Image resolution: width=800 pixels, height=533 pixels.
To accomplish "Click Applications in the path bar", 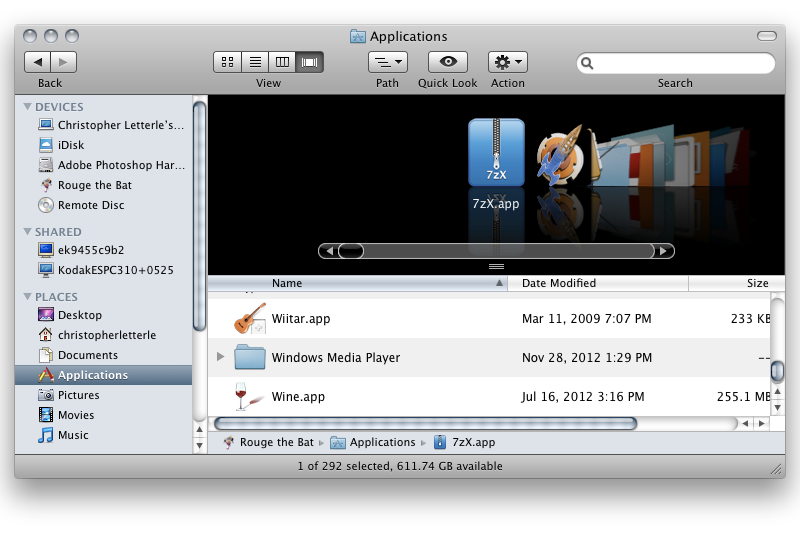I will coord(373,442).
